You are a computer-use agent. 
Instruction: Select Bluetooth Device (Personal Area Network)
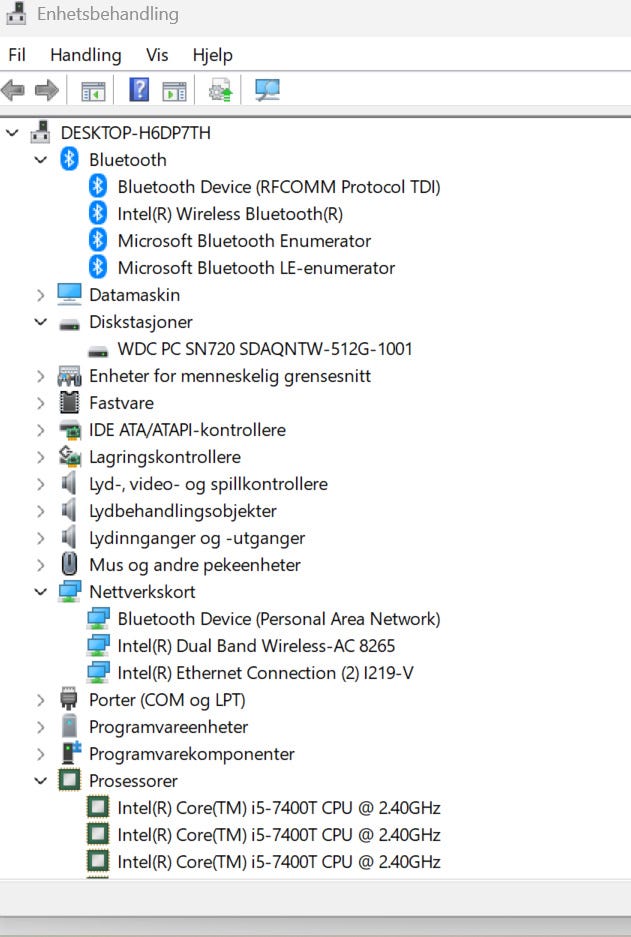(279, 618)
